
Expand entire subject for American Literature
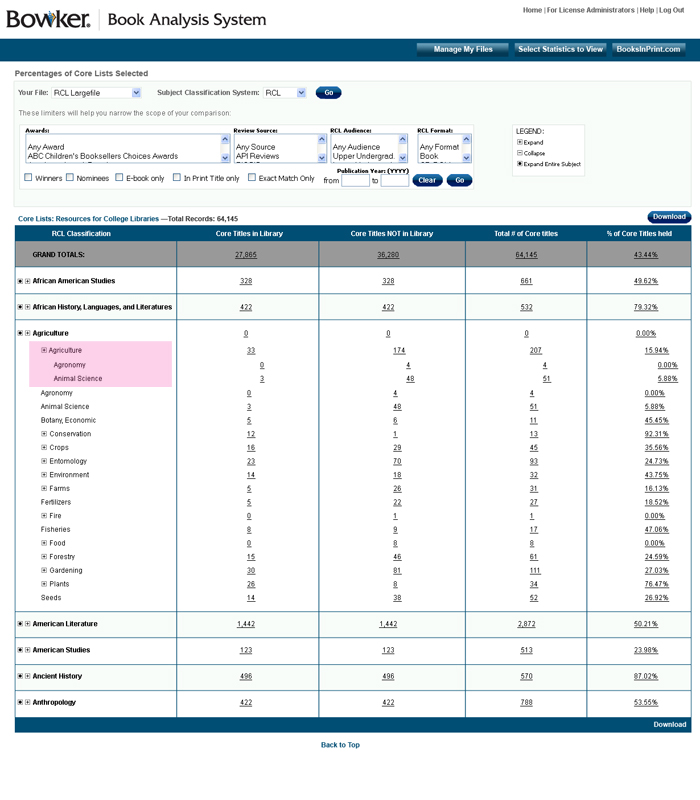(x=20, y=624)
